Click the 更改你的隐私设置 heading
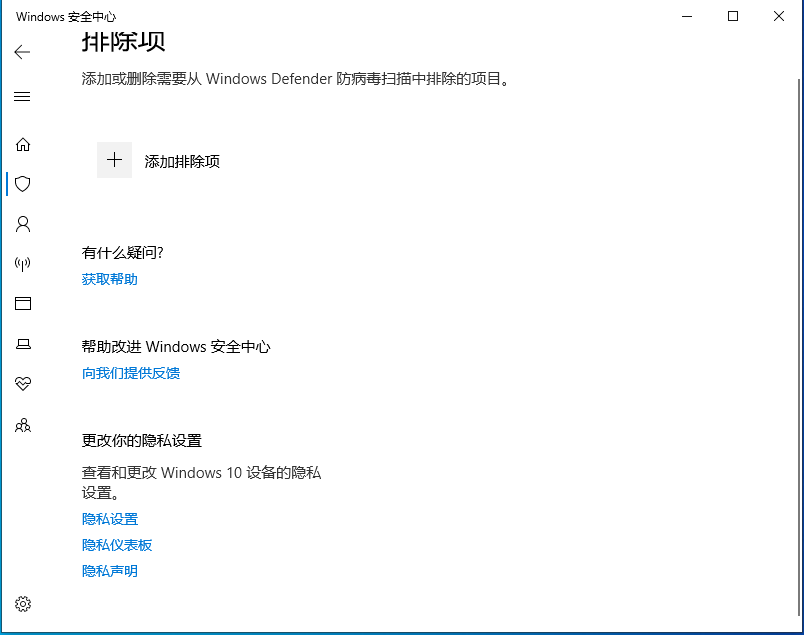This screenshot has width=804, height=635. 142,441
